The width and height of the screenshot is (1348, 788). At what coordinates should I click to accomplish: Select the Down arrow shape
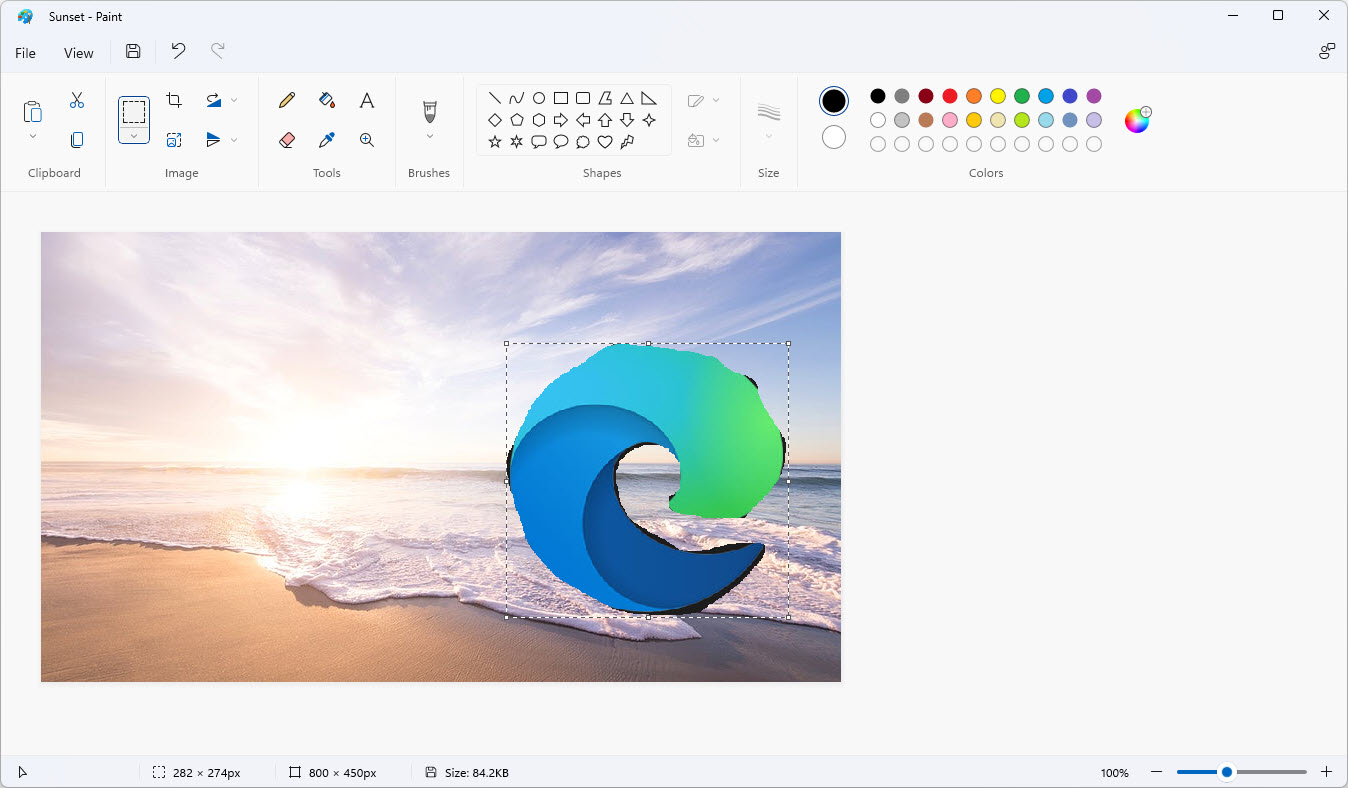[x=627, y=120]
